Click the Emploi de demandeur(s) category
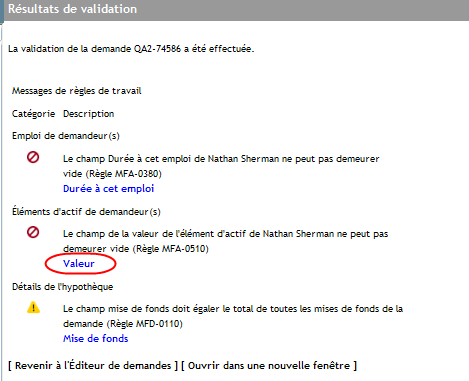469x381 pixels. coord(66,136)
